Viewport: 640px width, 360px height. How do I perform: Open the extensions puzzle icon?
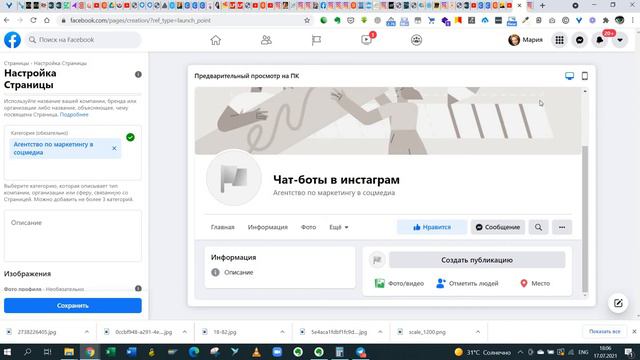[606, 20]
